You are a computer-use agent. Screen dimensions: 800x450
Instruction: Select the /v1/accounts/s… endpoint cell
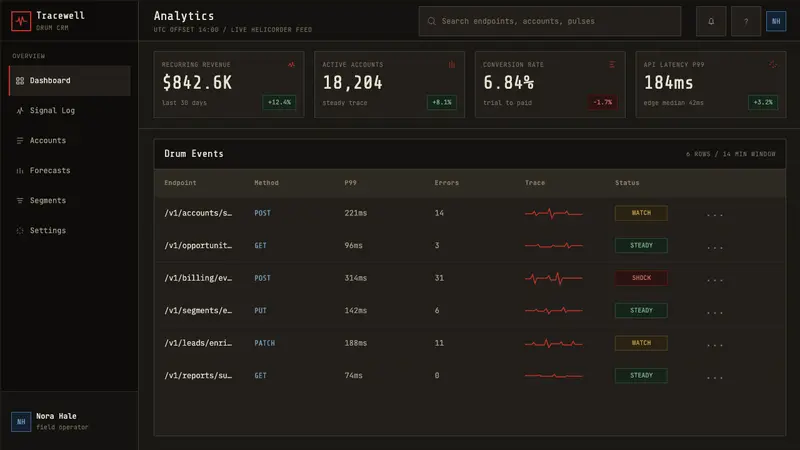click(198, 213)
